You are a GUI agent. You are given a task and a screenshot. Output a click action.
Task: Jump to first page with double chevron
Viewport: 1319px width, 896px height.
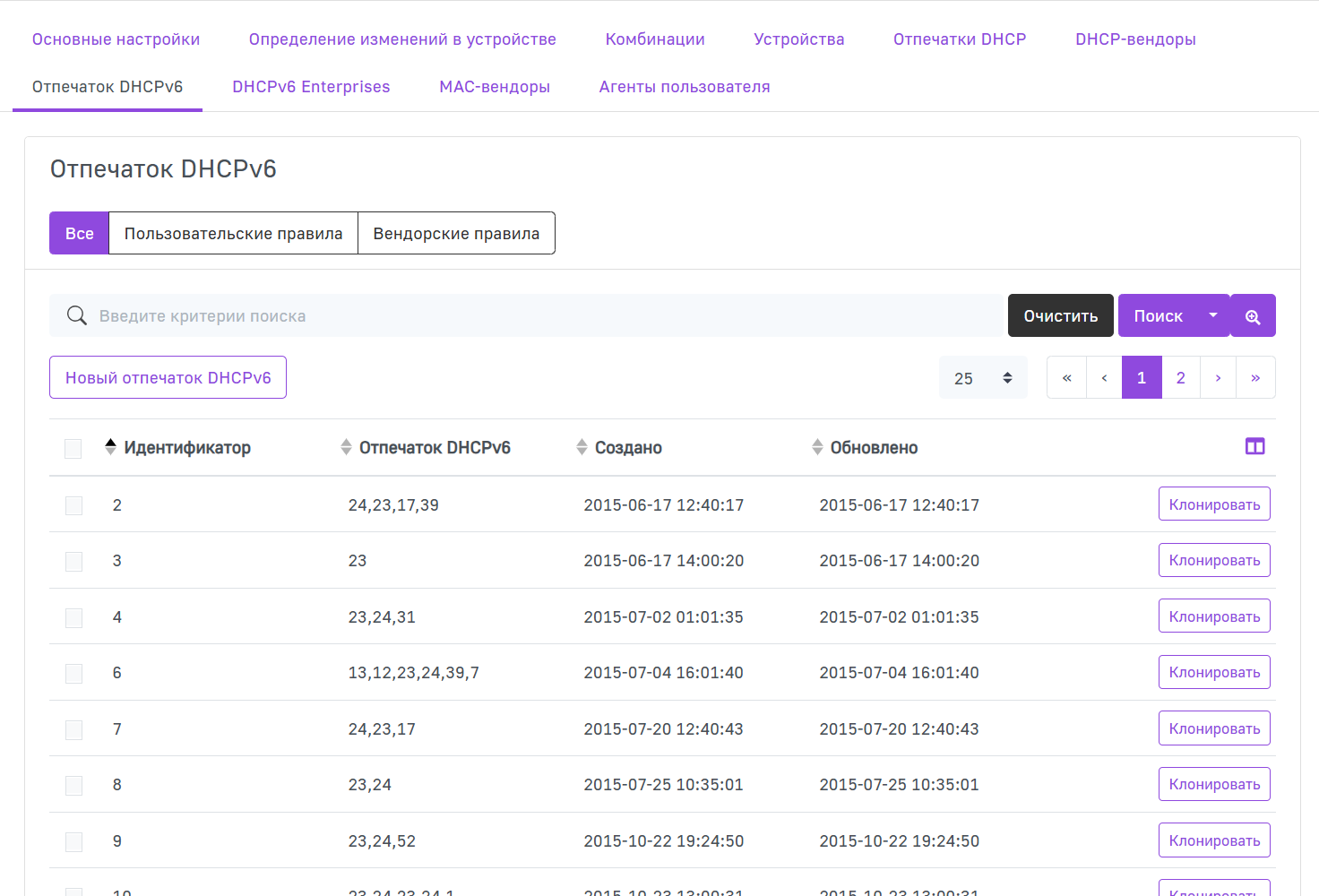[x=1066, y=378]
